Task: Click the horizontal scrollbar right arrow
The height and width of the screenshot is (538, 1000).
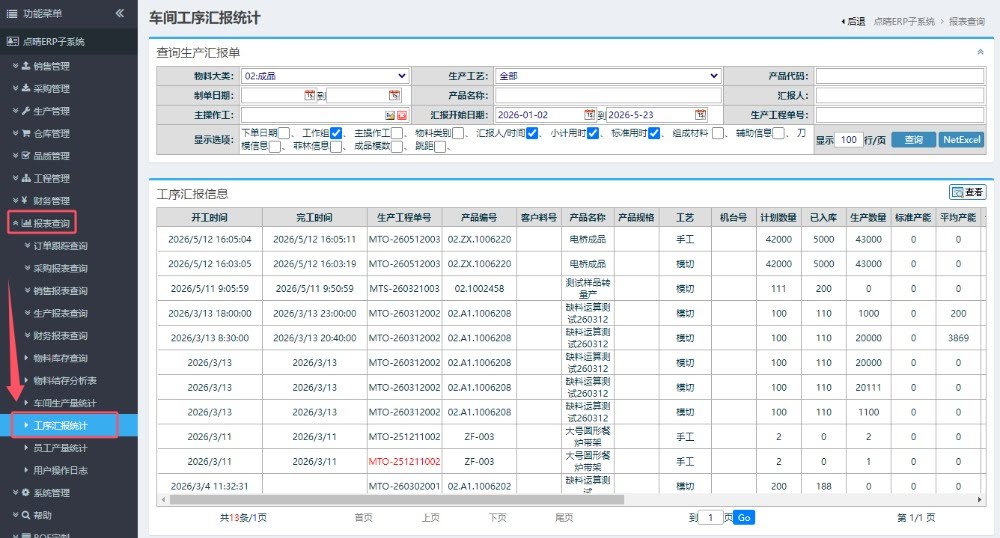Action: tap(980, 500)
